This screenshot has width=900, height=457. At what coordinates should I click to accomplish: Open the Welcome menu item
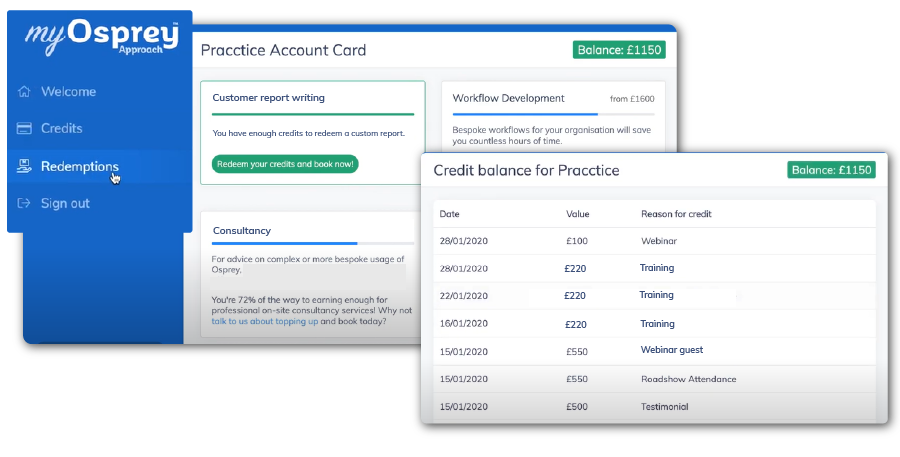tap(68, 92)
